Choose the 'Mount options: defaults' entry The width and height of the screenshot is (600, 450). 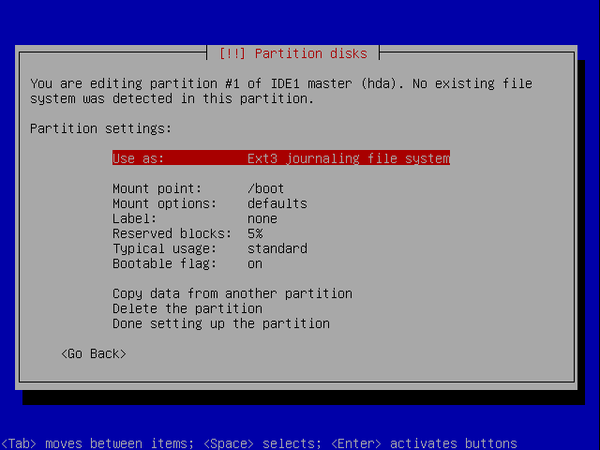[x=210, y=203]
